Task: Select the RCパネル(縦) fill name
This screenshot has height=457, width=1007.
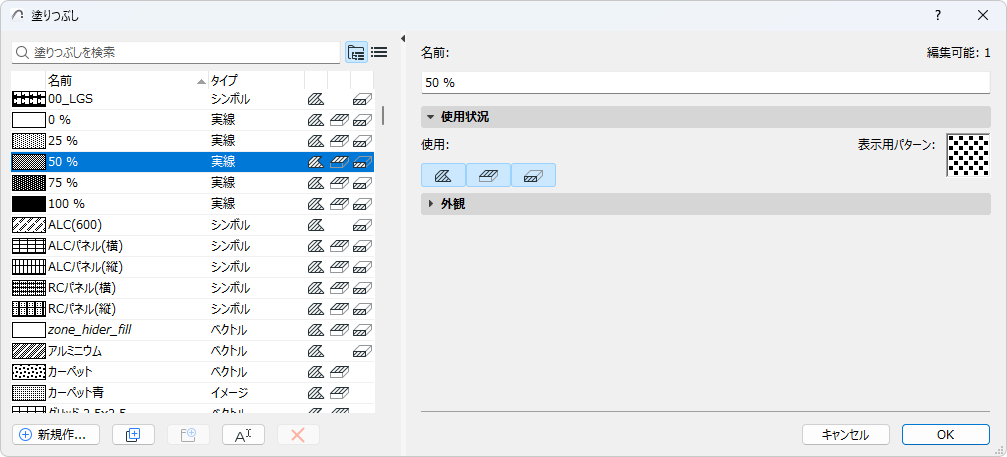Action: [82, 309]
